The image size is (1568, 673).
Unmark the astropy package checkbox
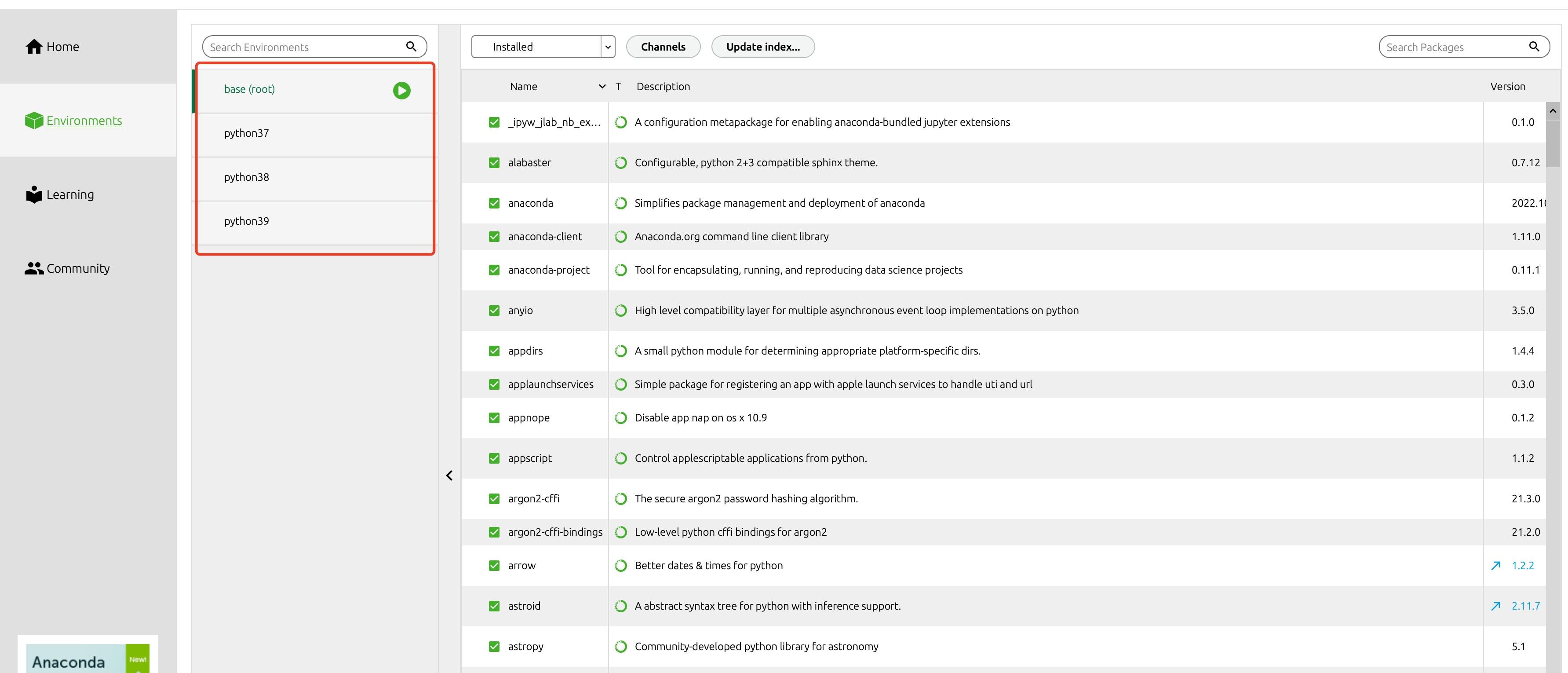point(494,647)
